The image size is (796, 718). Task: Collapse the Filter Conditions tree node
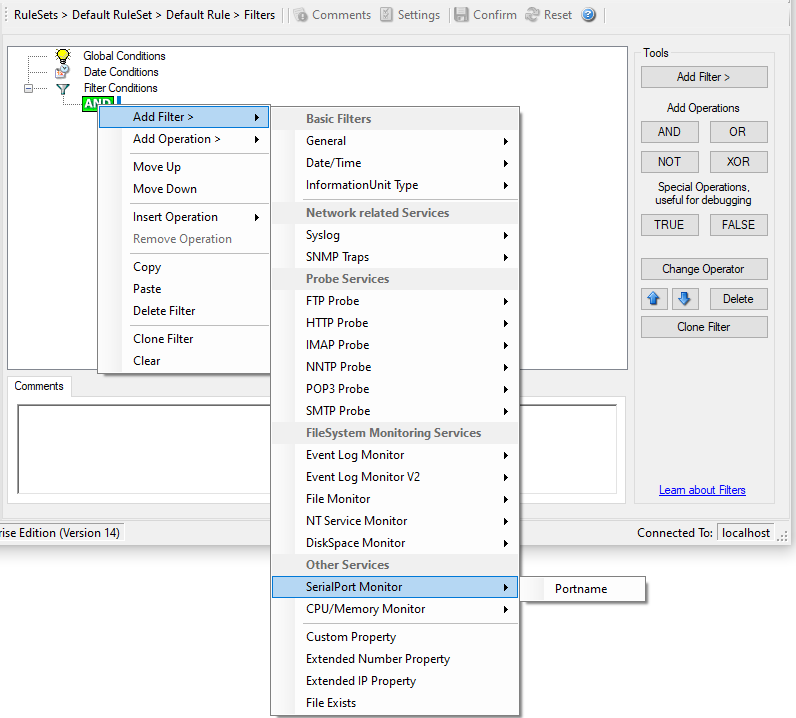pos(28,88)
